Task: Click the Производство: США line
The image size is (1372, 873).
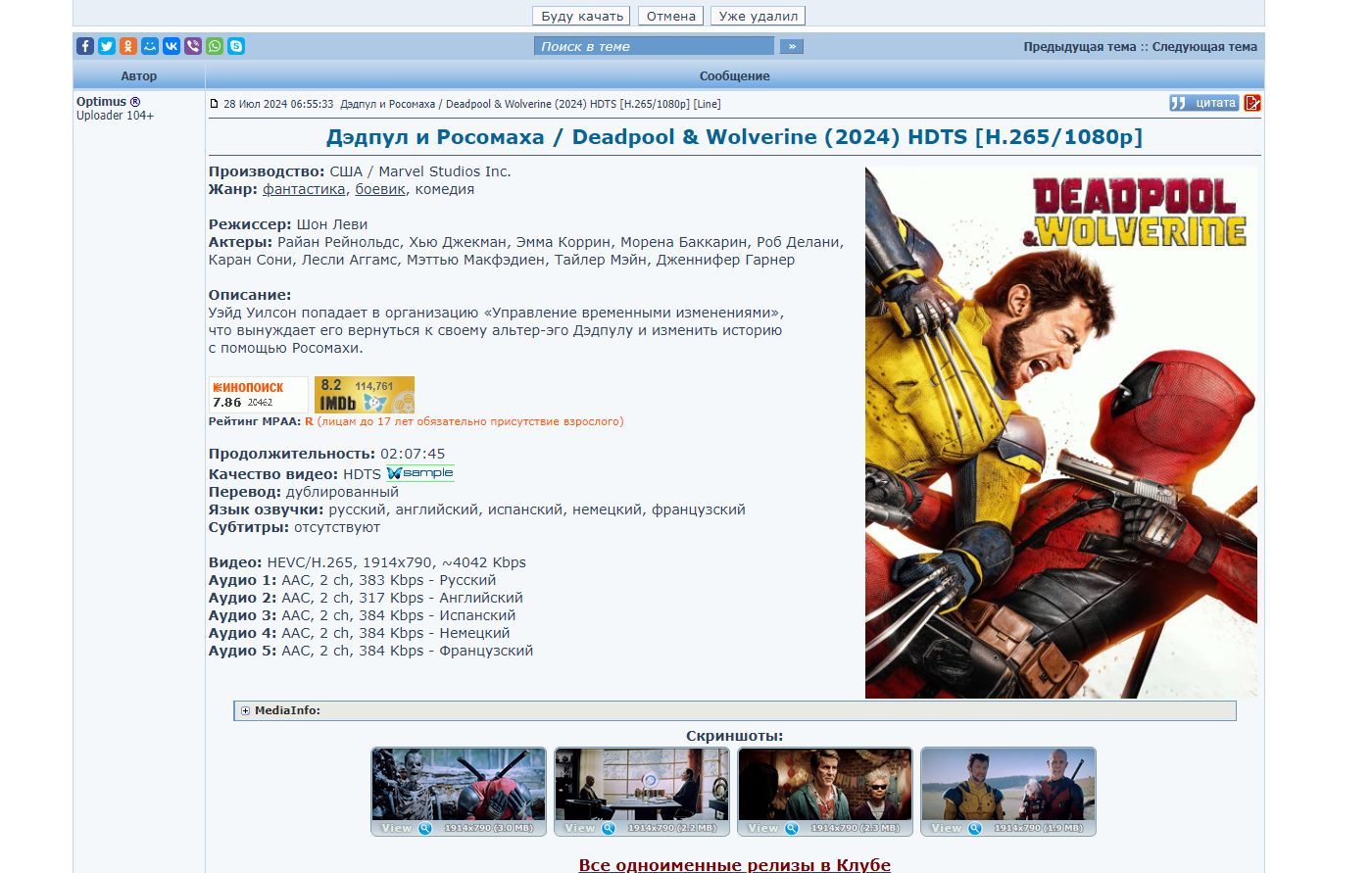Action: (x=360, y=171)
